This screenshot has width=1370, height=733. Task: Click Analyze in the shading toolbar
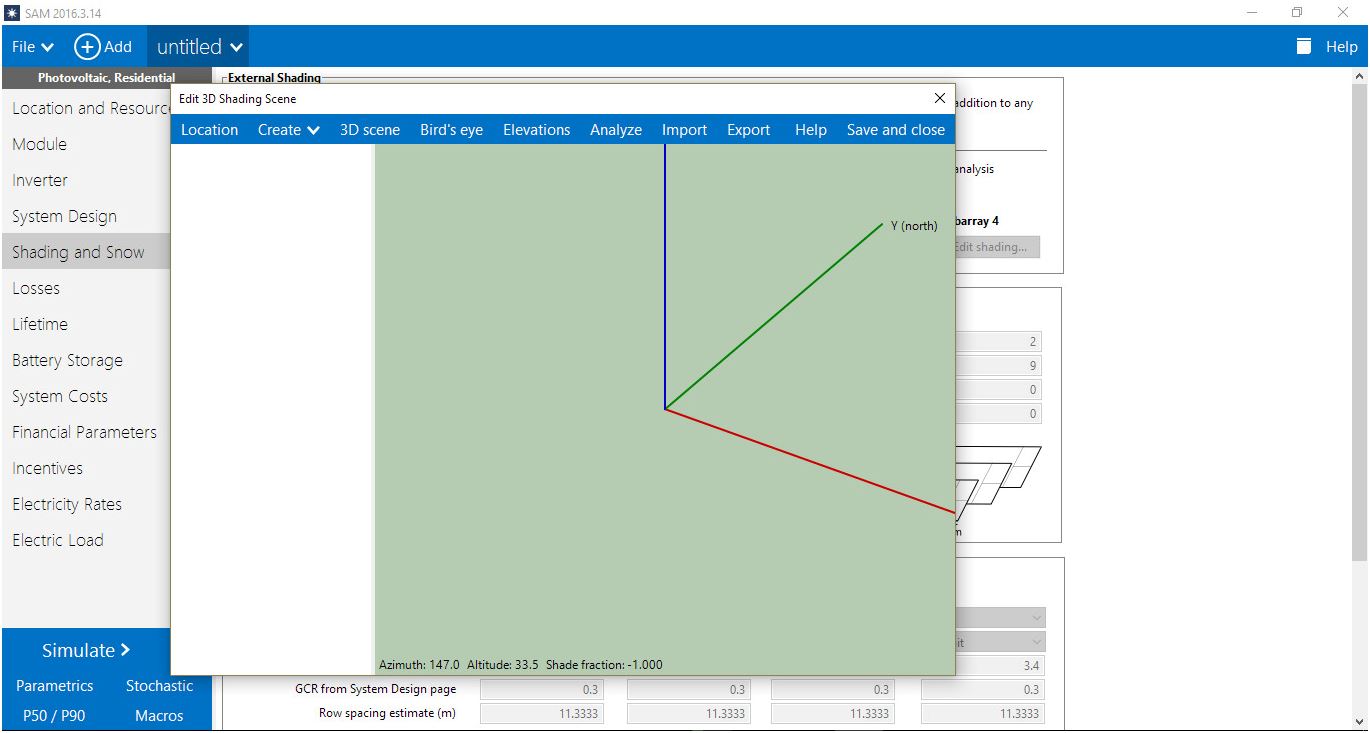tap(615, 130)
